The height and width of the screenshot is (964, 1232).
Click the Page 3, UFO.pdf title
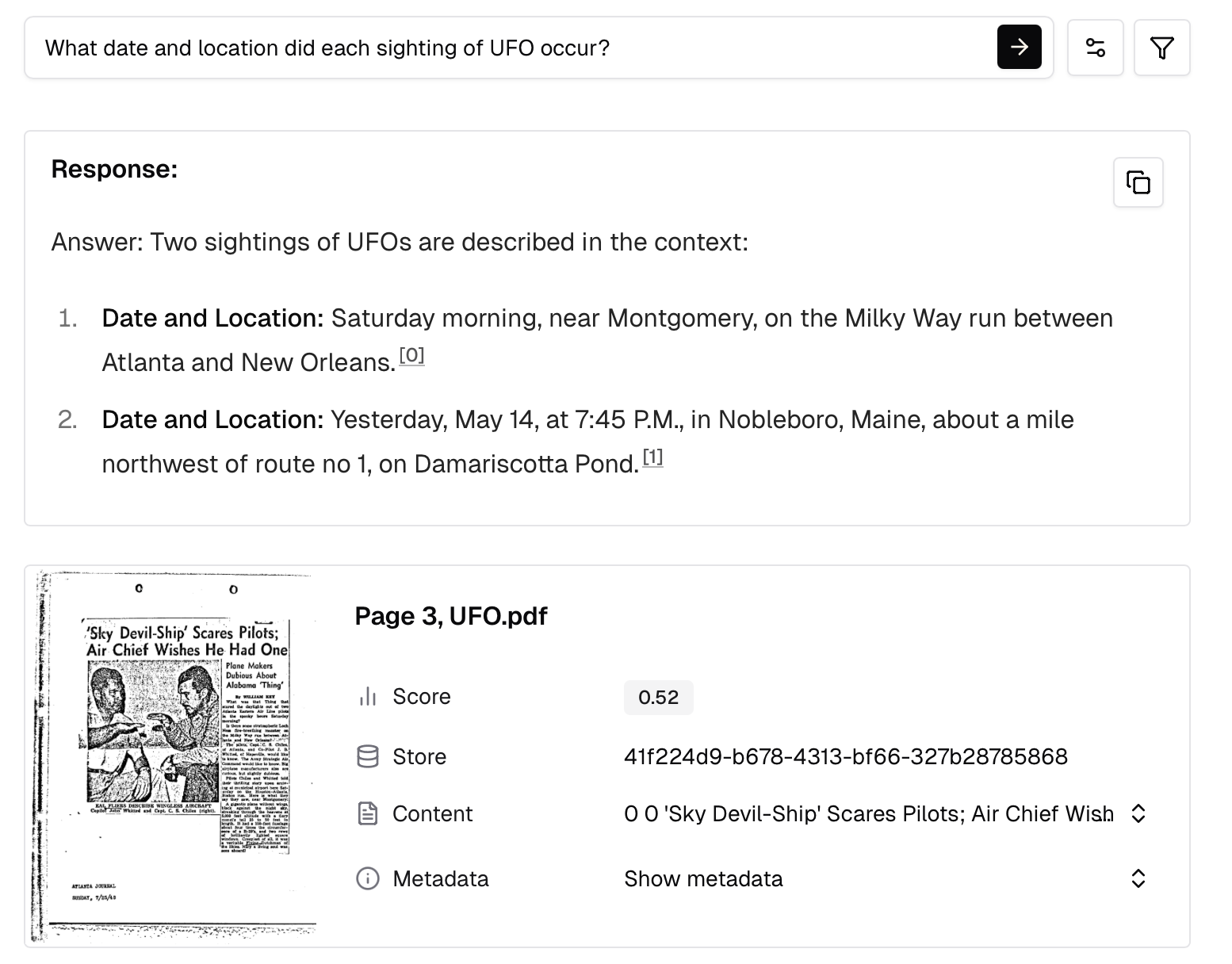click(x=450, y=616)
